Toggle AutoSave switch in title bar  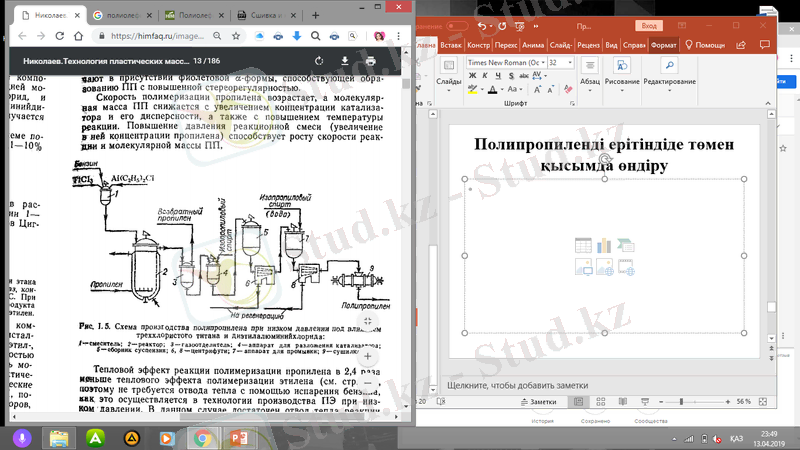tap(457, 26)
